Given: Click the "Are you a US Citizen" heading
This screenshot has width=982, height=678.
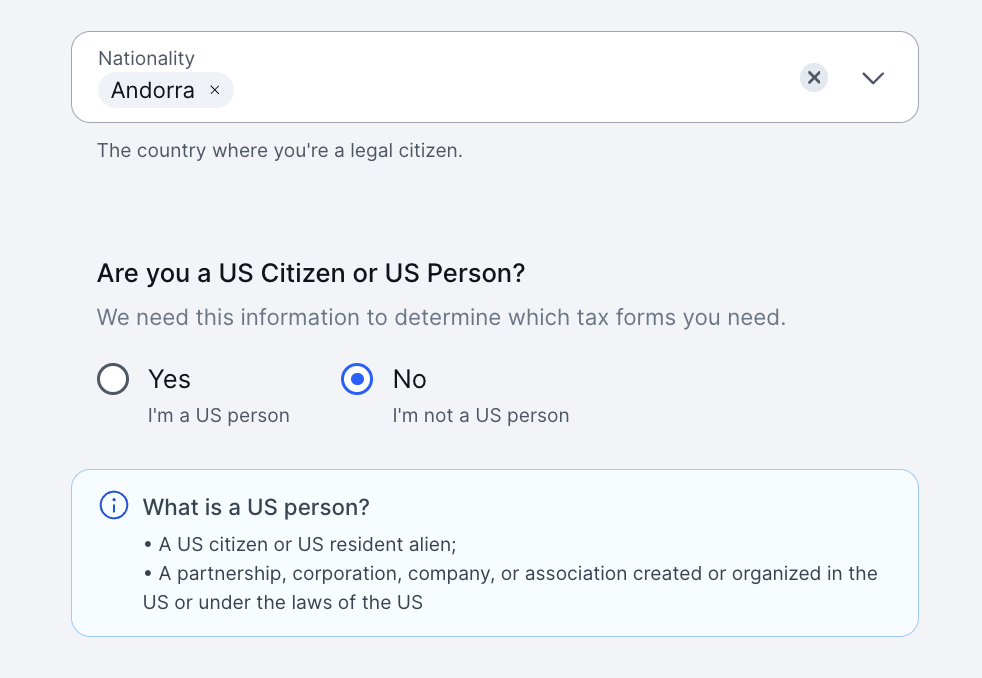Looking at the screenshot, I should click(310, 273).
